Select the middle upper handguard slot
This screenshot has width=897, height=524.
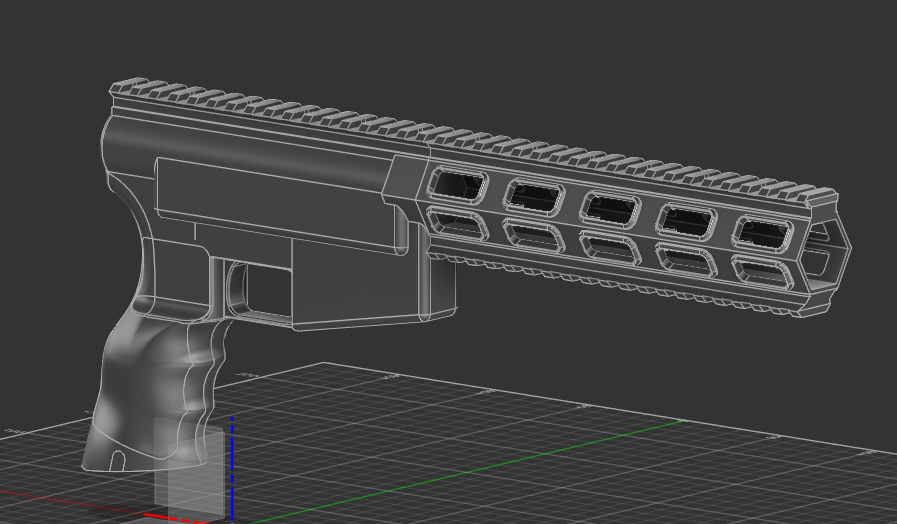coord(610,208)
